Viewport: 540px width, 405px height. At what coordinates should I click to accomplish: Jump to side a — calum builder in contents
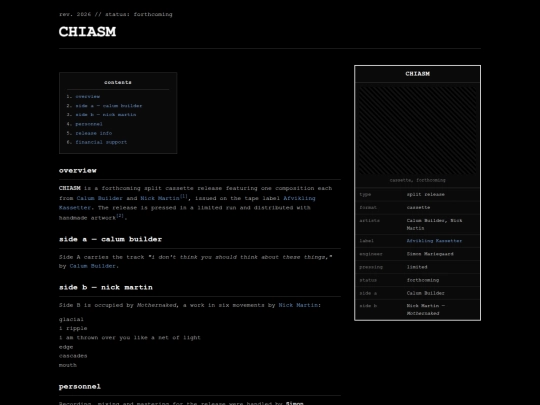tap(108, 106)
